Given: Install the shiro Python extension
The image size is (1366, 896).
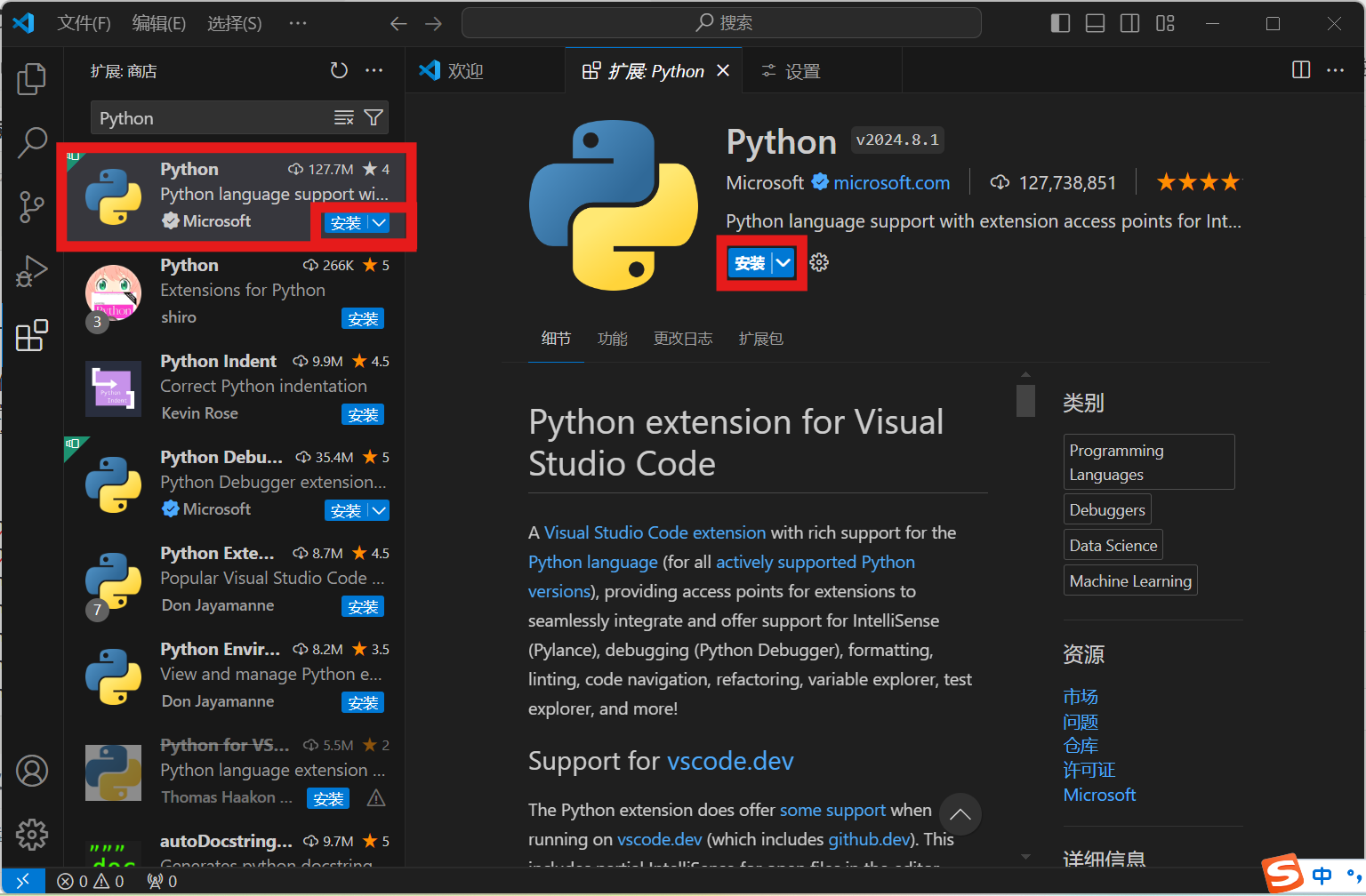Looking at the screenshot, I should 363,319.
